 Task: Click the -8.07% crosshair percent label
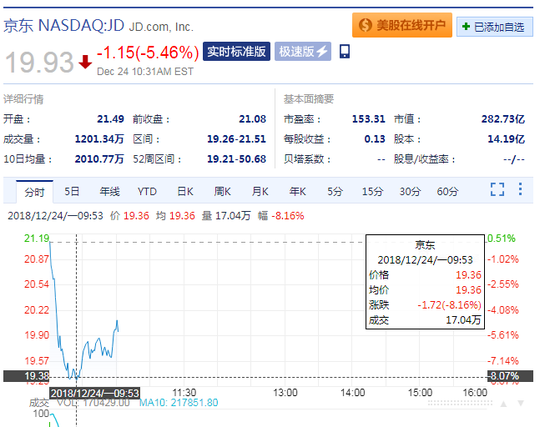[x=510, y=376]
